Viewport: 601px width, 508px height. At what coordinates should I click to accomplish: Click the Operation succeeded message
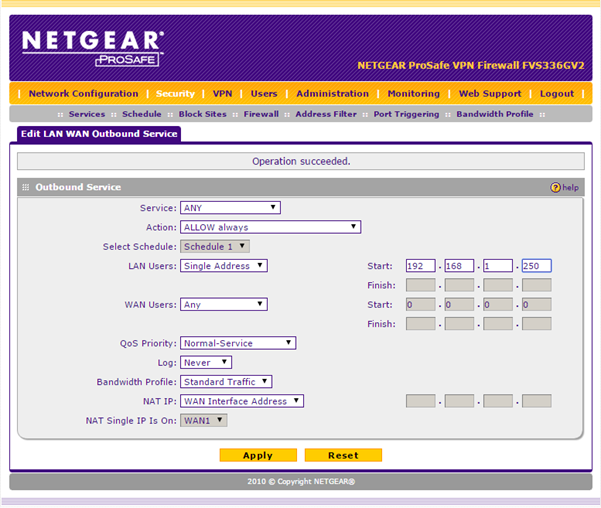[301, 161]
